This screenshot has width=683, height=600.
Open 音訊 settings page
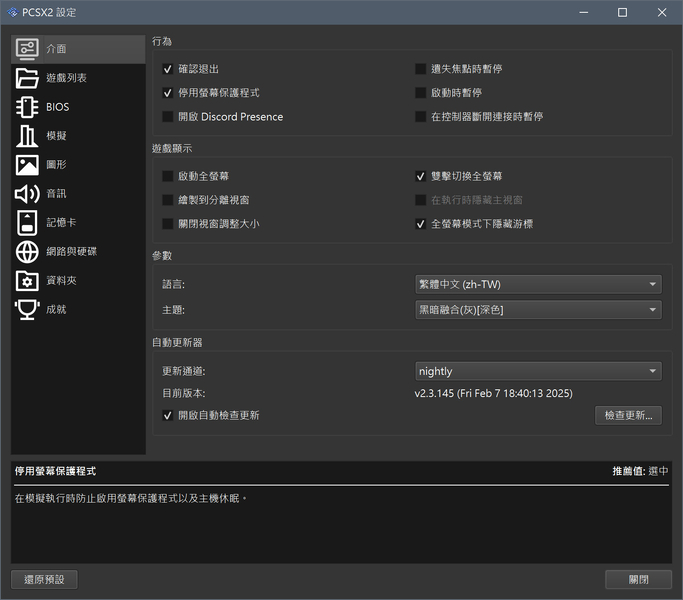(78, 194)
